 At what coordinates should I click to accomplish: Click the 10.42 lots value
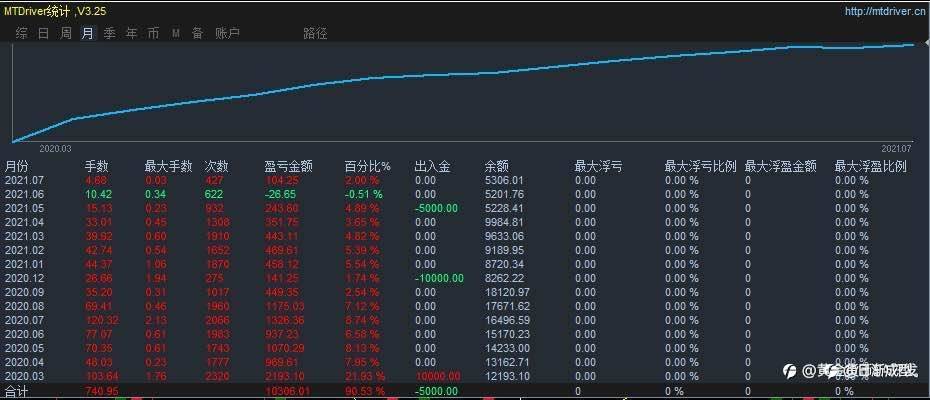(98, 194)
